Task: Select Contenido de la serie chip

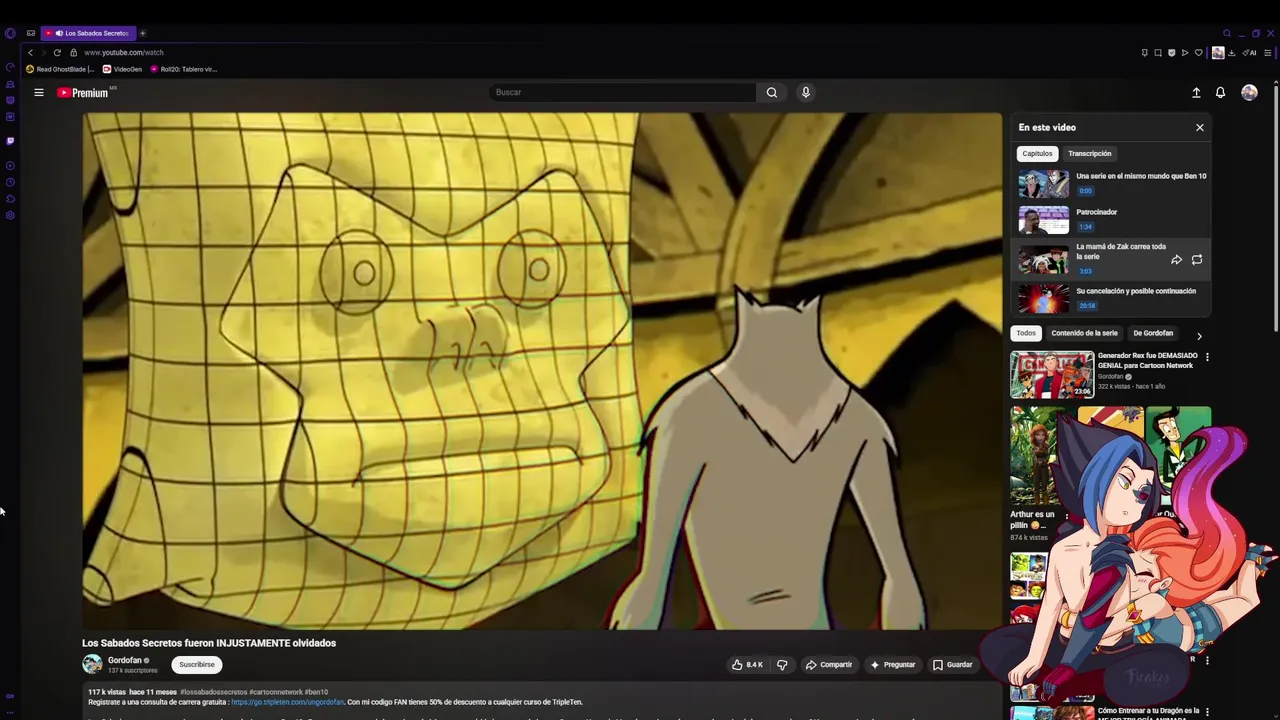Action: pyautogui.click(x=1084, y=333)
